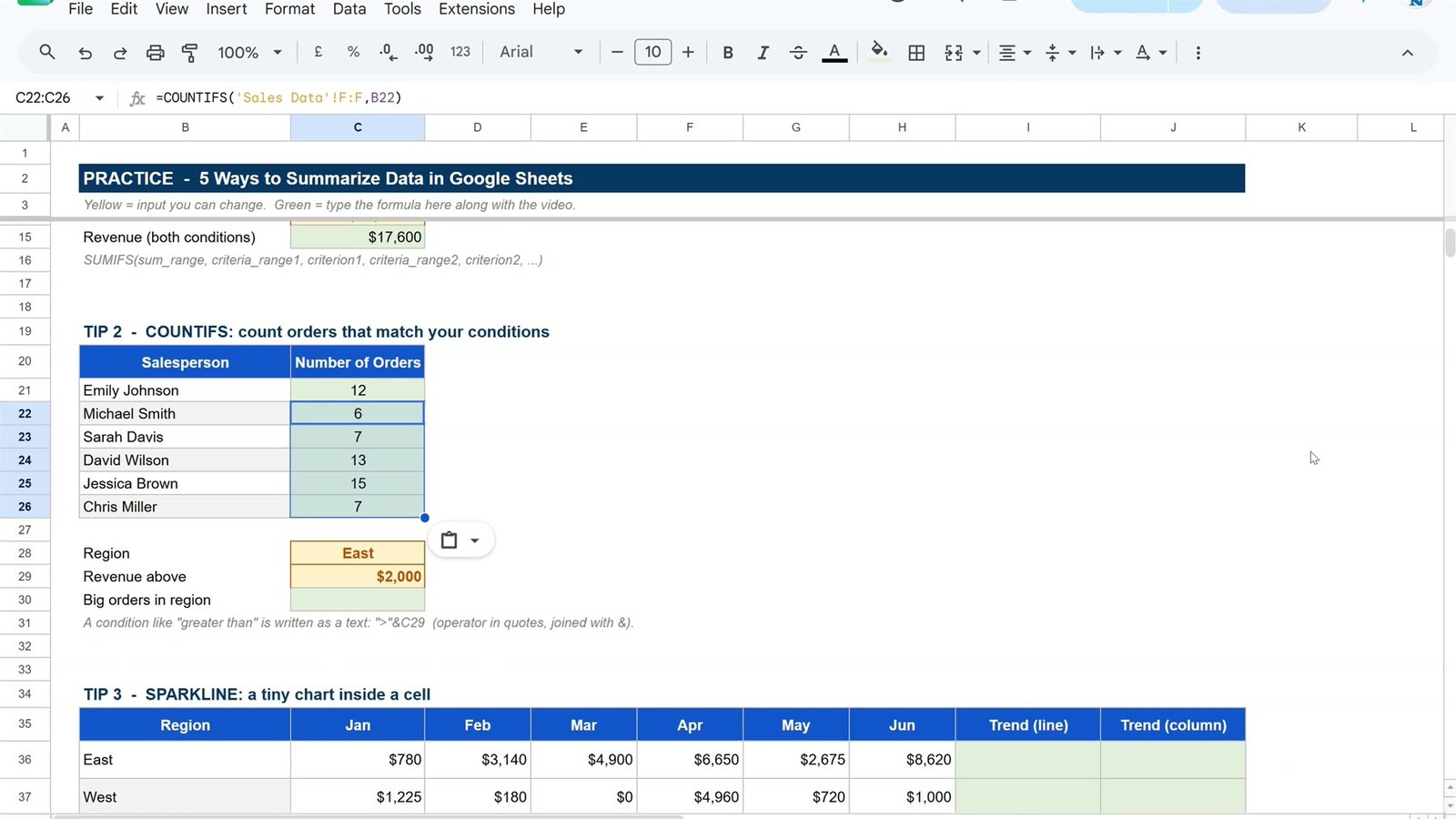This screenshot has height=819, width=1456.
Task: Open text wrapping dropdown
Action: point(1105,53)
